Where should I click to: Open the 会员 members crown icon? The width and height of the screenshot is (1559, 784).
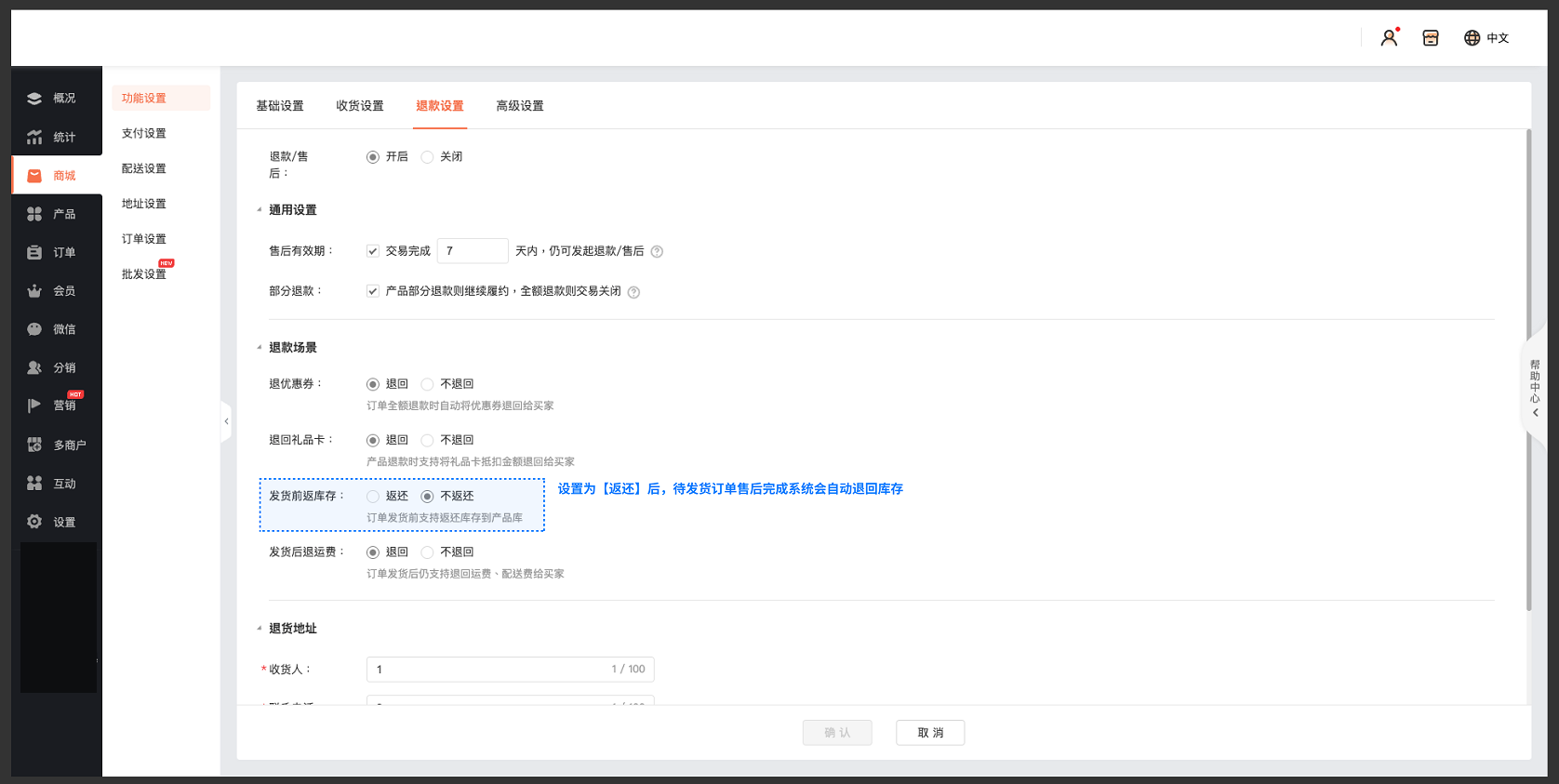point(34,291)
